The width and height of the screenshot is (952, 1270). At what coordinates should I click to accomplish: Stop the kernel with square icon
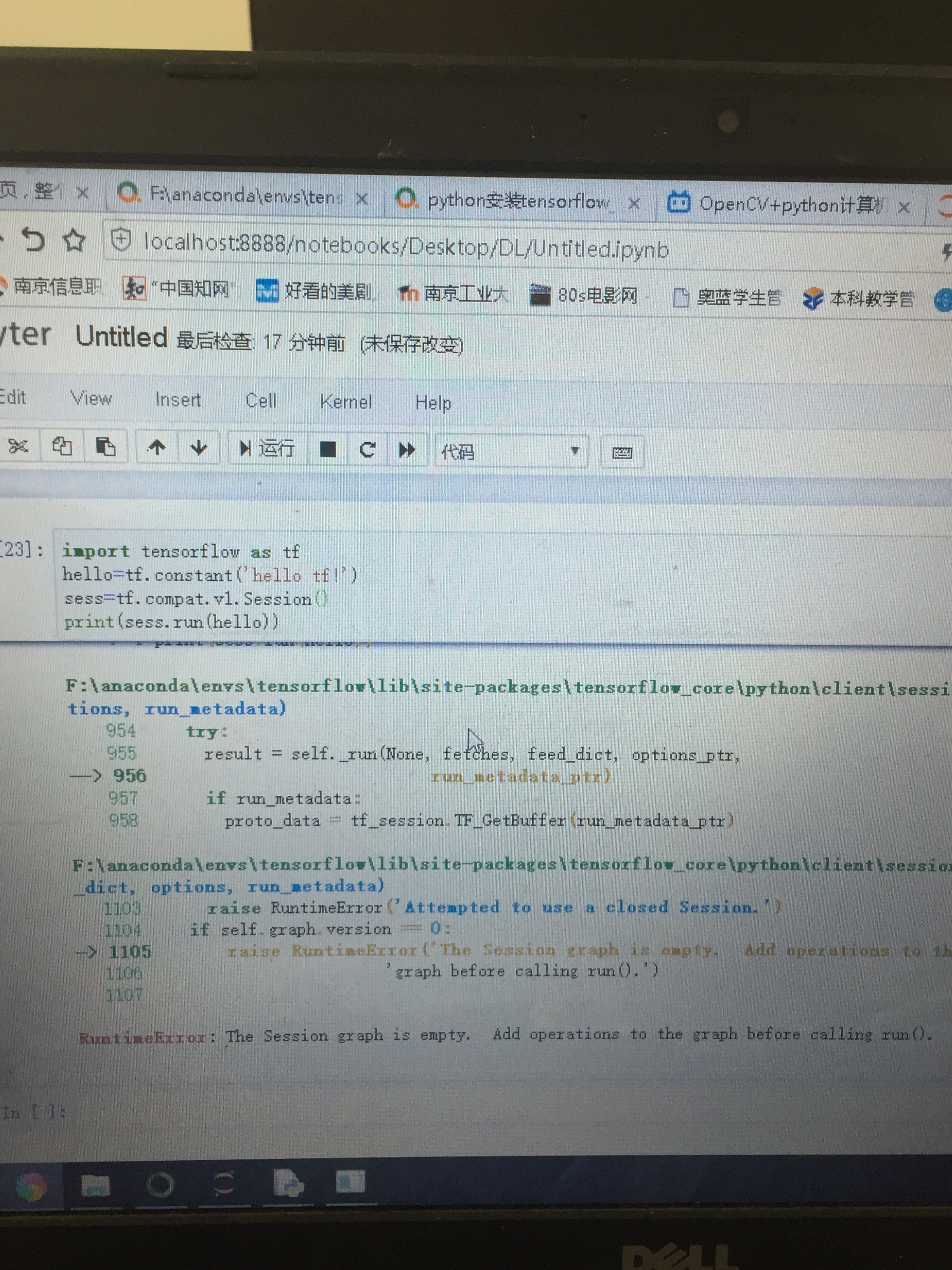pos(328,449)
